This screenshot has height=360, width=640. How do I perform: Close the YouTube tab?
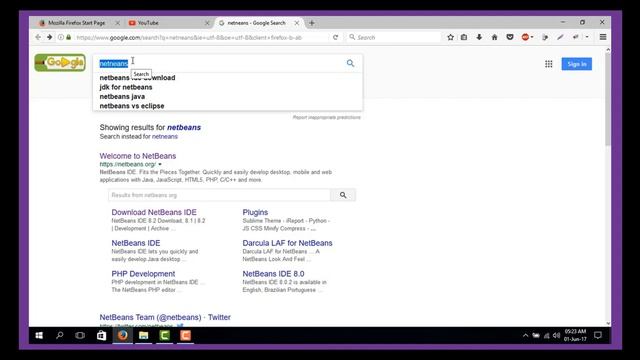coord(207,23)
